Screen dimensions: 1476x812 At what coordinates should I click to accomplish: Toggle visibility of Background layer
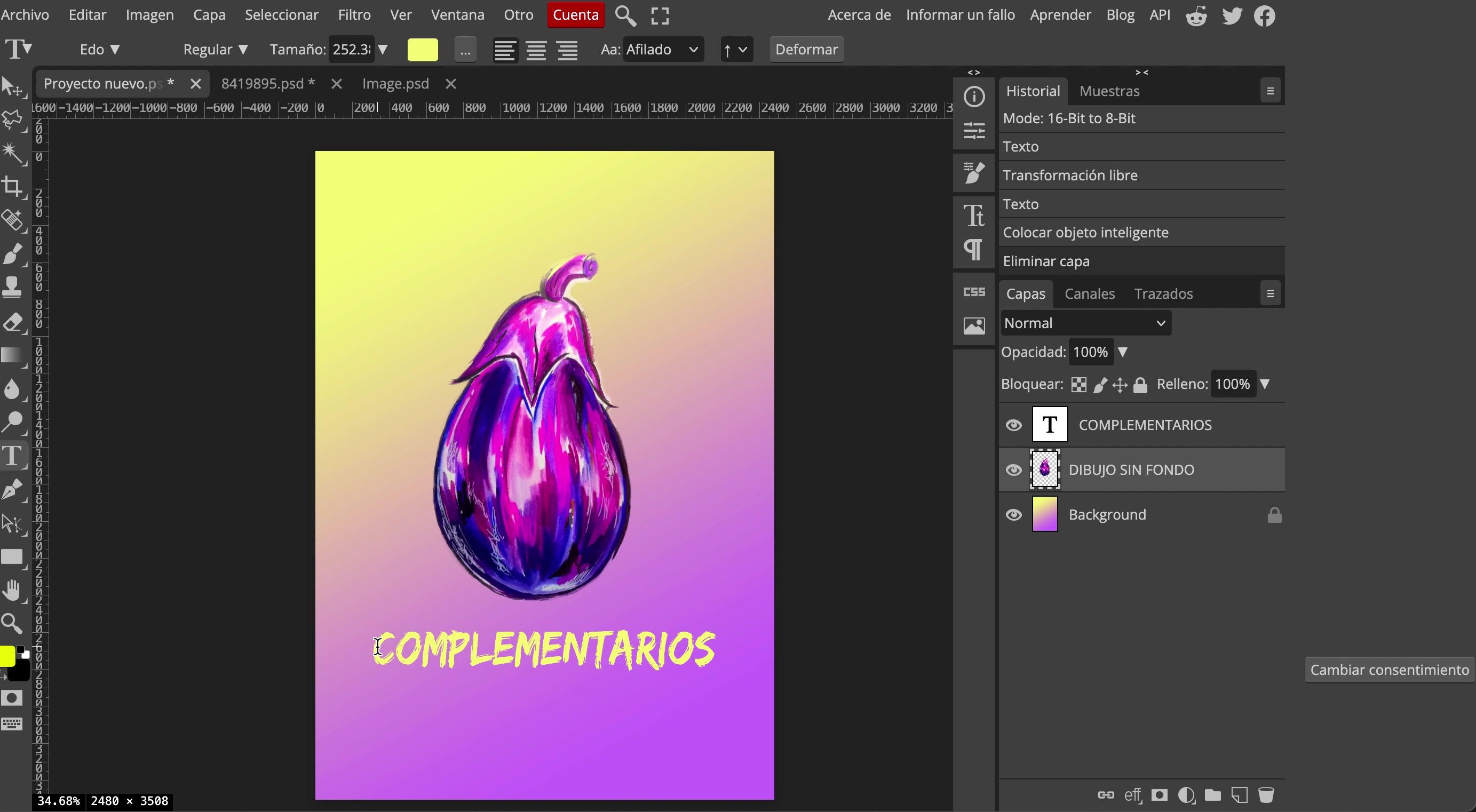(x=1013, y=515)
